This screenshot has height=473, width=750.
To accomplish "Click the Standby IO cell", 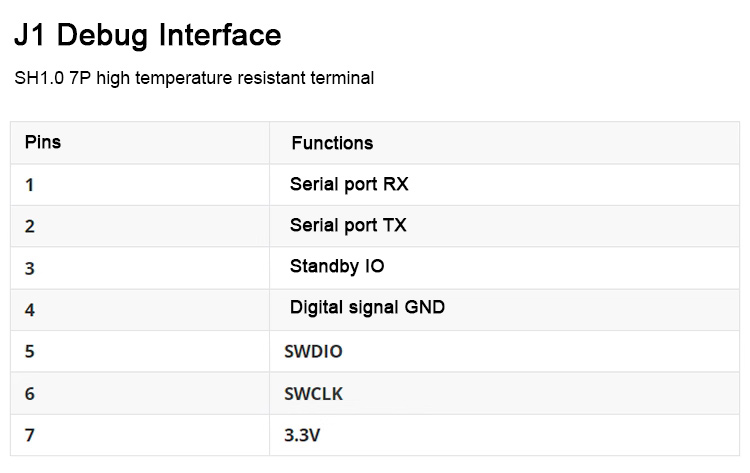I will tap(505, 268).
